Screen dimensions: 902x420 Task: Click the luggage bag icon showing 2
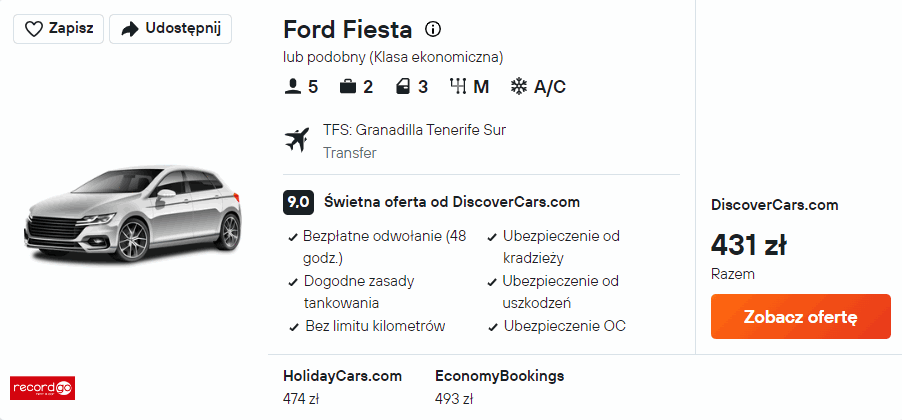tap(348, 87)
